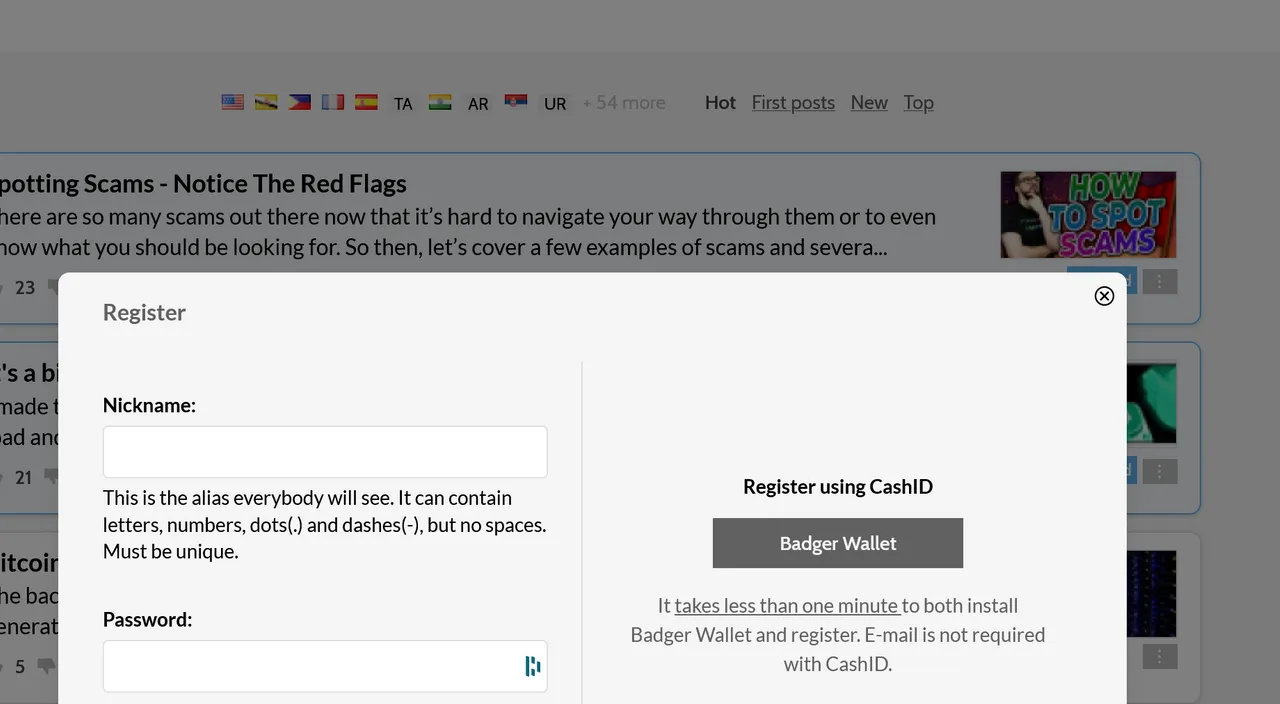Click the 'Password:' label
1280x704 pixels.
(147, 619)
